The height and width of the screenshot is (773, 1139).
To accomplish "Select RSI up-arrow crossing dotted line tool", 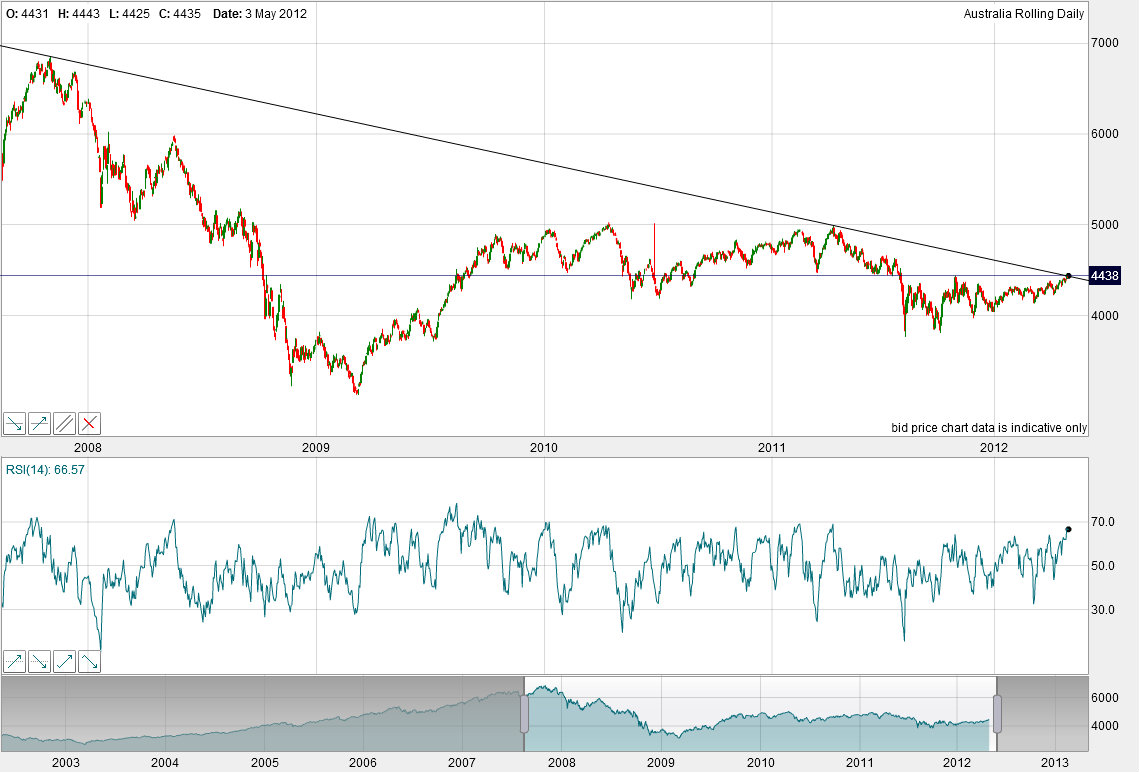I will pyautogui.click(x=14, y=661).
